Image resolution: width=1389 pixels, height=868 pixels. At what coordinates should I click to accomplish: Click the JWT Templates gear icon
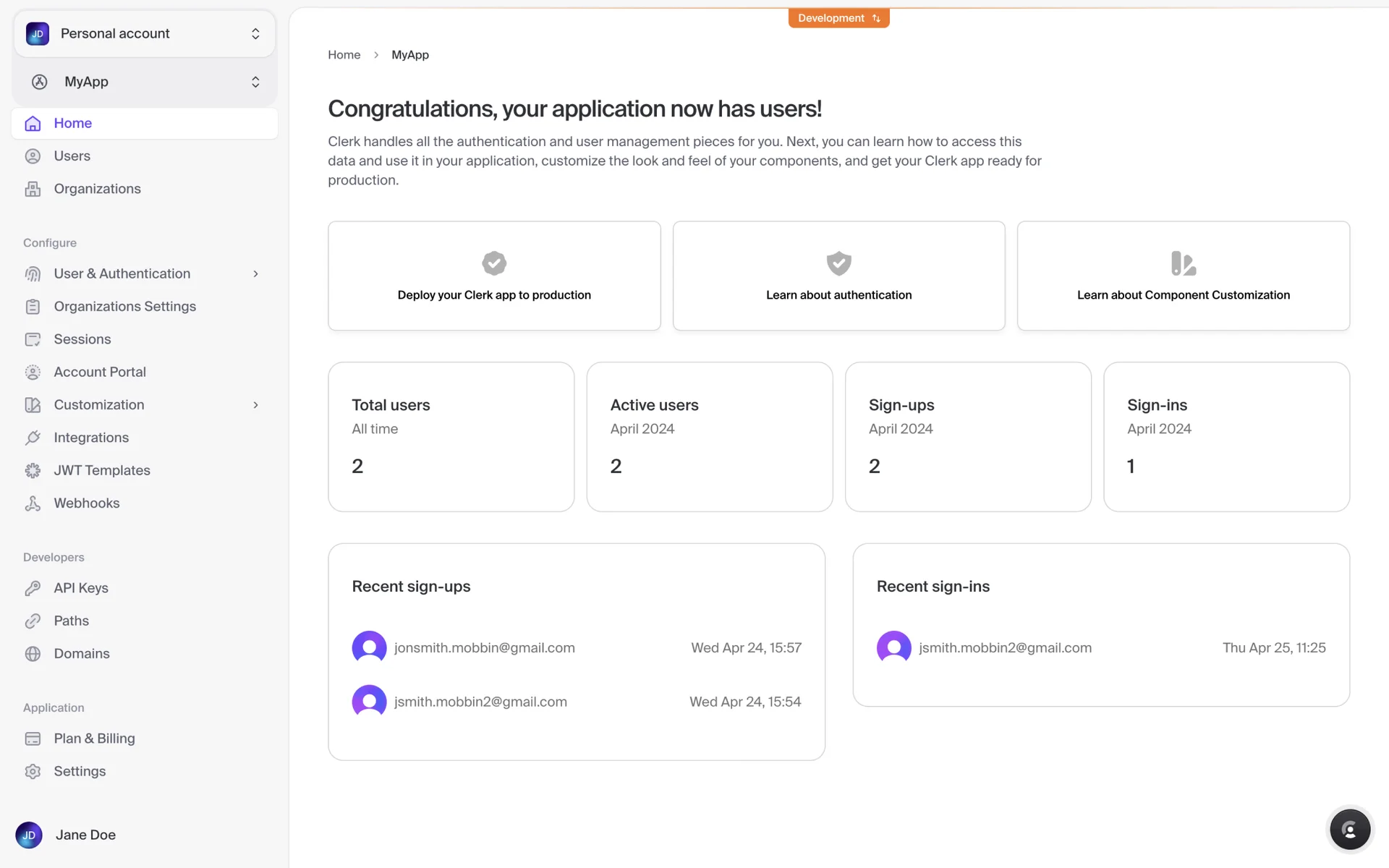tap(33, 471)
